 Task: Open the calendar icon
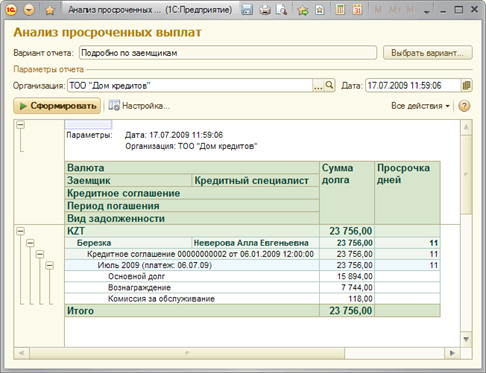(x=357, y=10)
